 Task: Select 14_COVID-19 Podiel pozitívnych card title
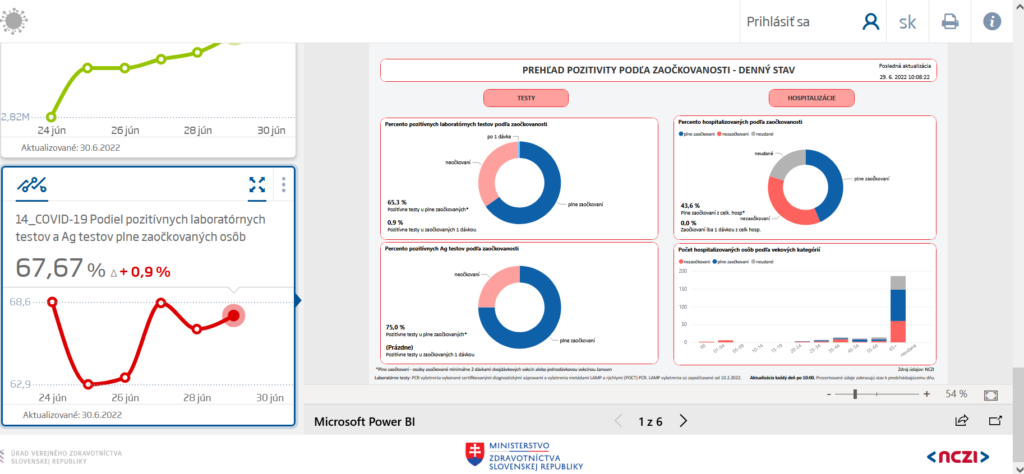pyautogui.click(x=141, y=228)
